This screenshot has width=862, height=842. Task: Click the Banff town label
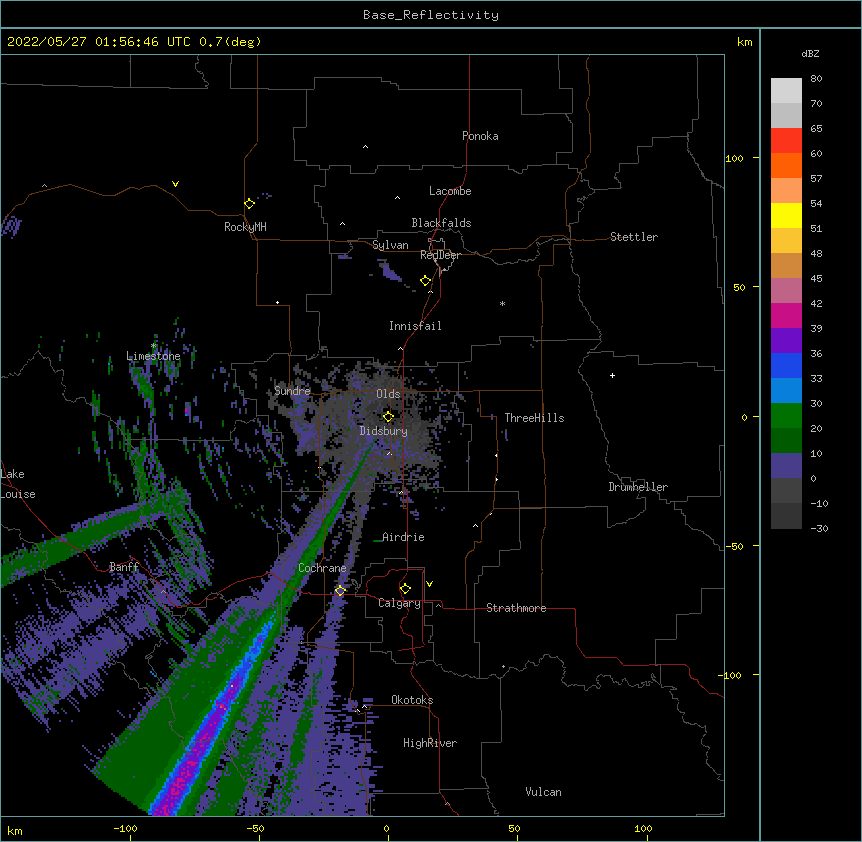(124, 567)
